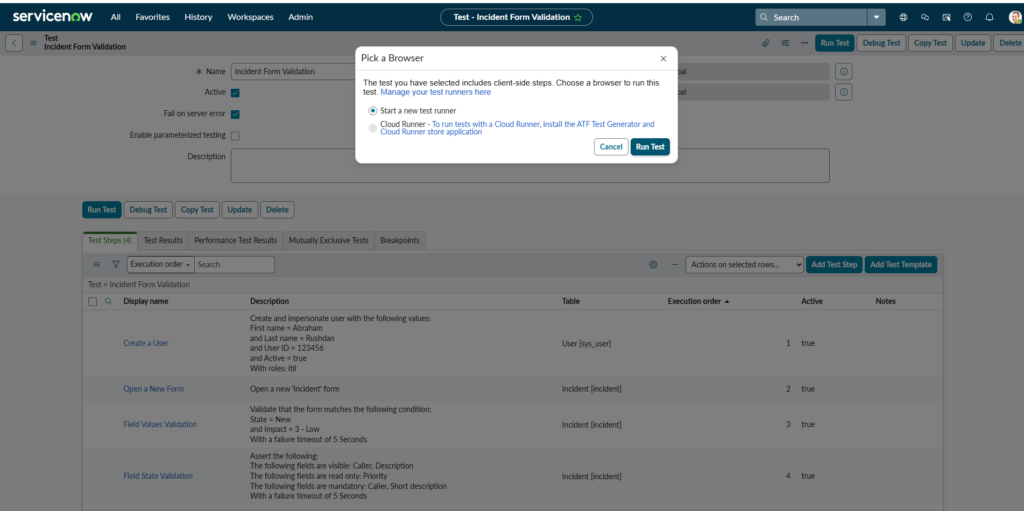Image resolution: width=1024 pixels, height=511 pixels.
Task: Click the back arrow in form header
Action: tap(14, 43)
